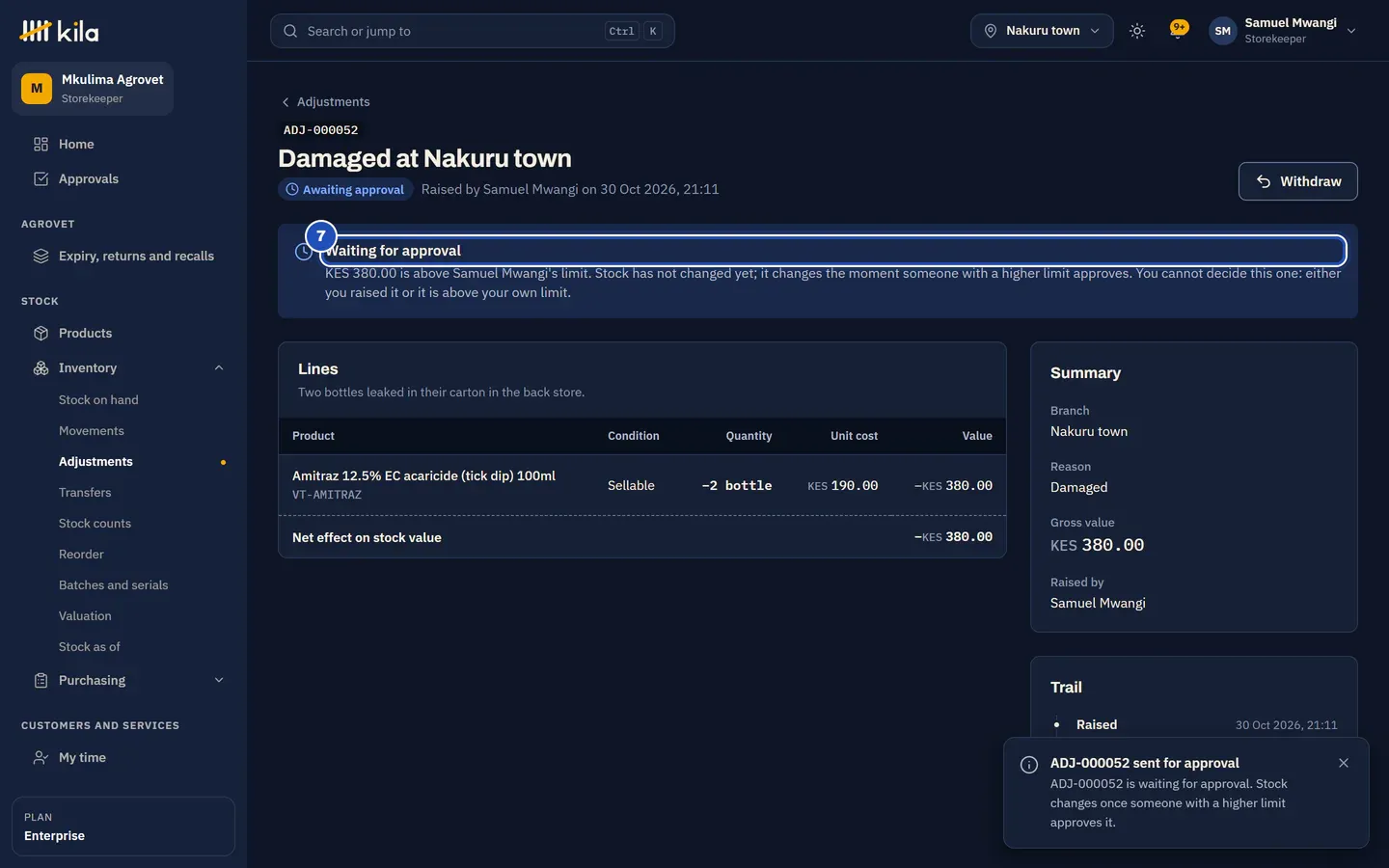
Task: Open the Samuel Mwangi account menu chevron
Action: tap(1351, 31)
